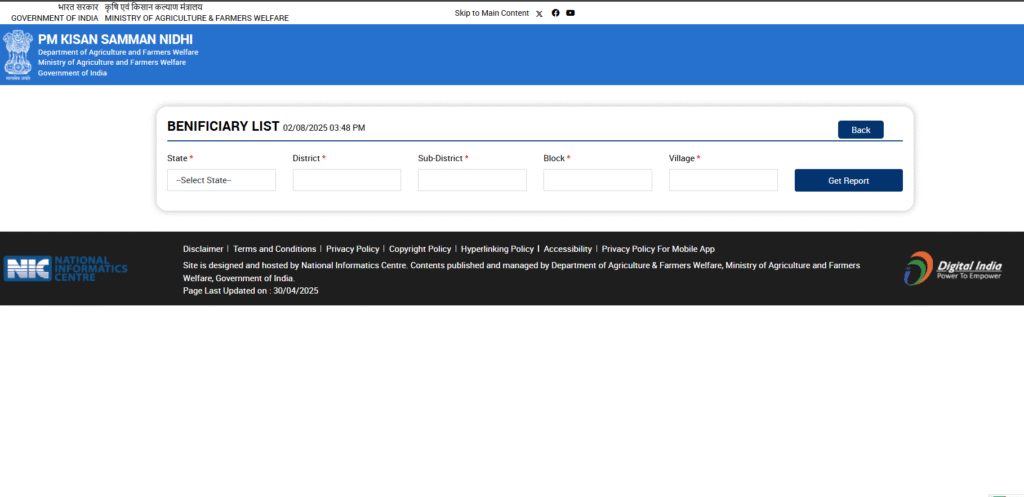Open the Sub-District dropdown field
Image resolution: width=1024 pixels, height=497 pixels.
point(472,180)
